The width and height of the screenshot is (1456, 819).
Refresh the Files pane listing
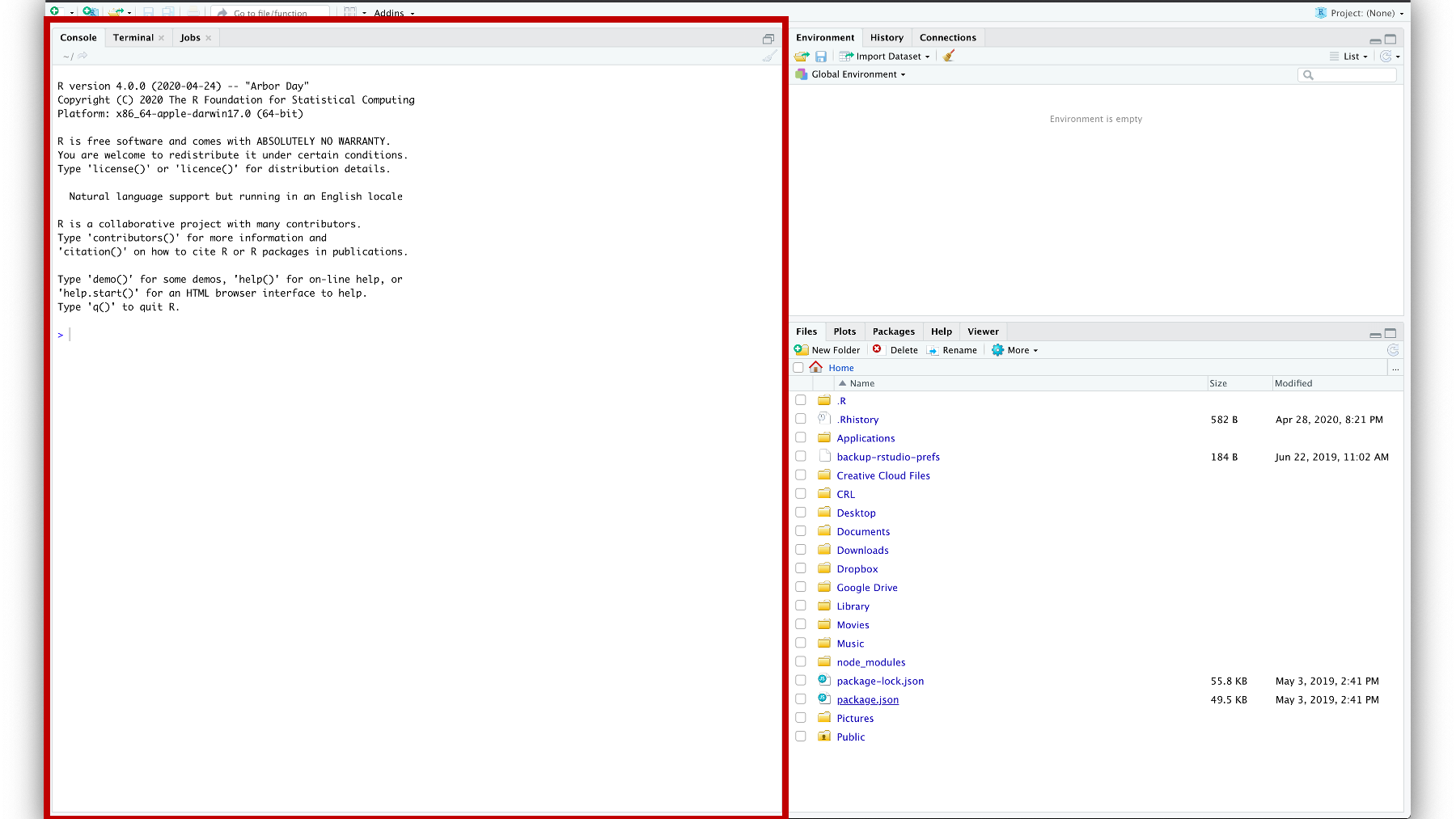tap(1393, 350)
